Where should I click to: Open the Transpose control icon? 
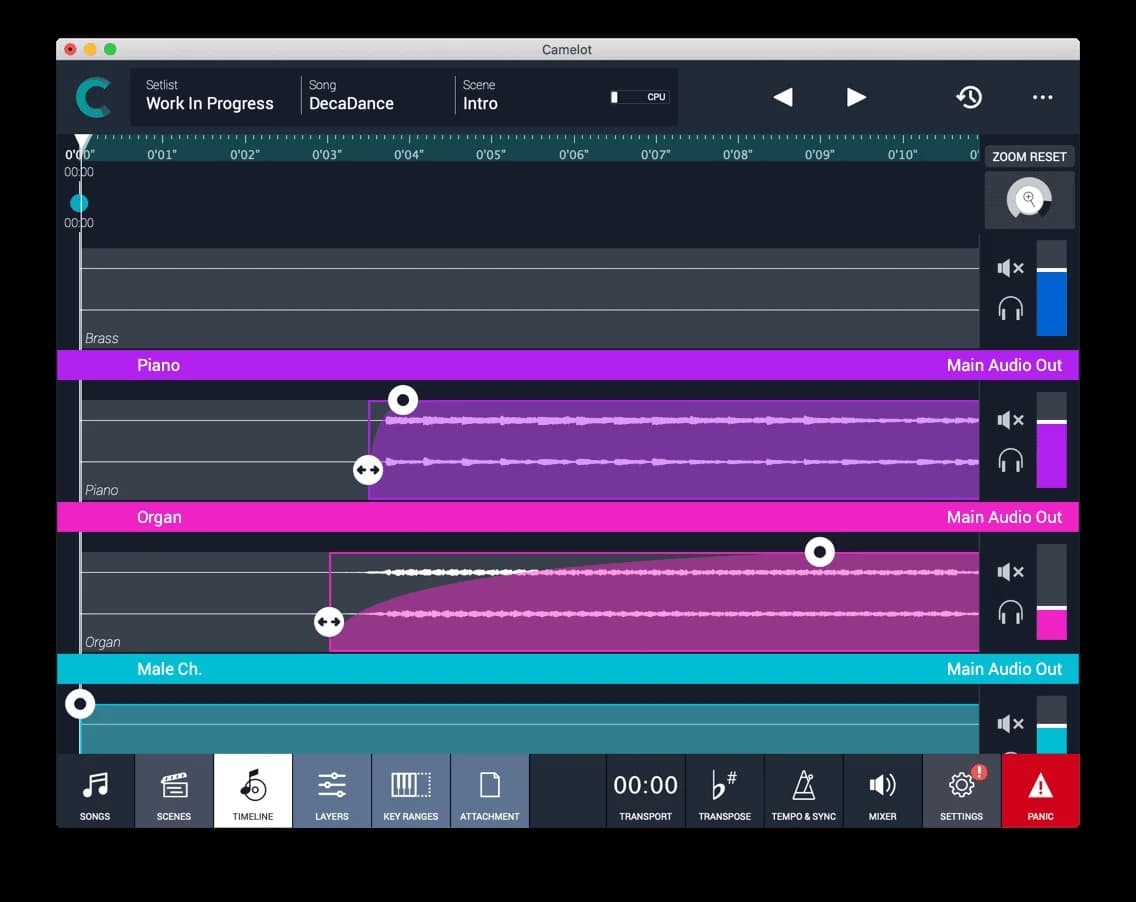pos(724,790)
